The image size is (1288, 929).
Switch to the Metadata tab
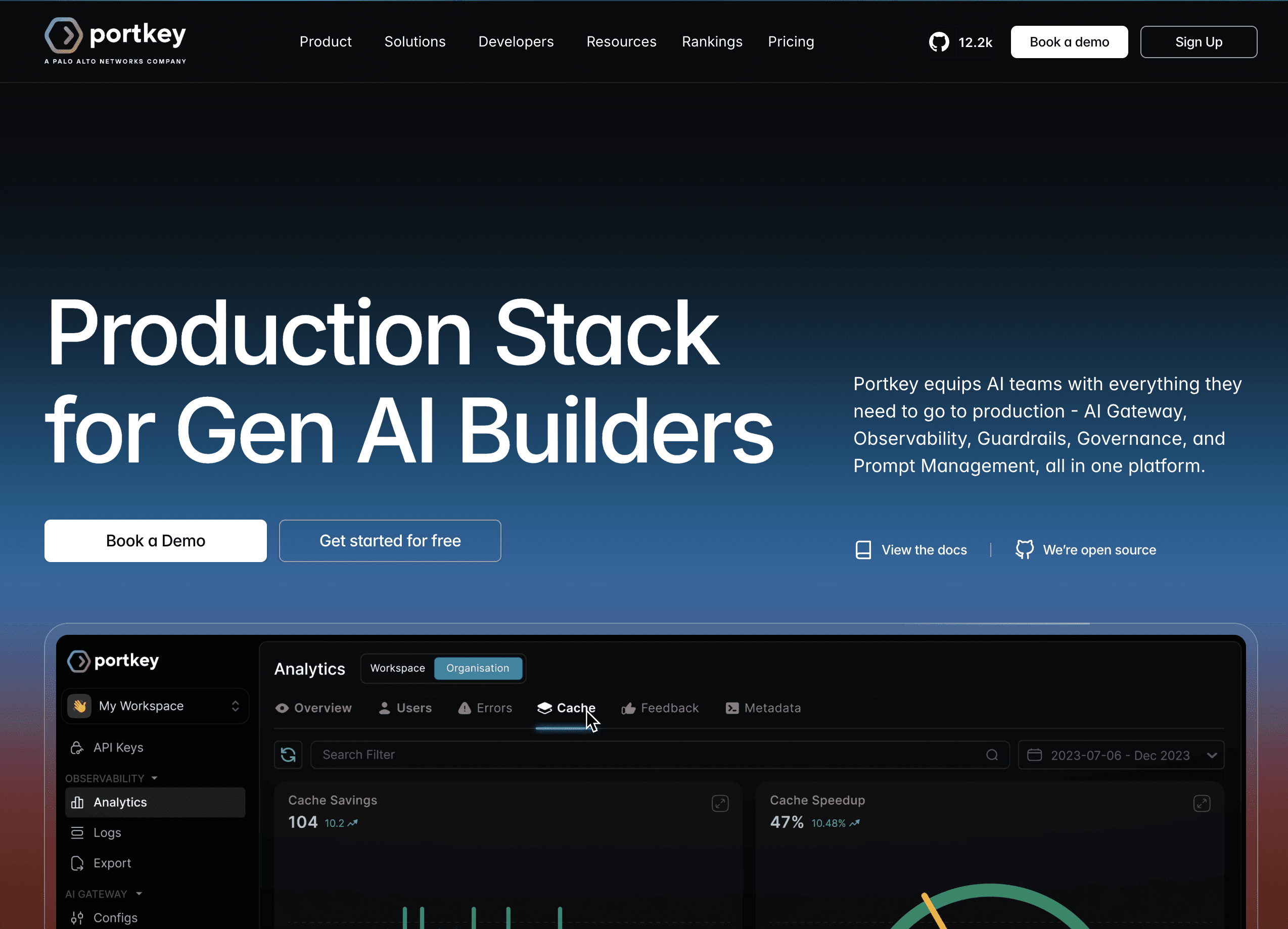click(x=763, y=708)
